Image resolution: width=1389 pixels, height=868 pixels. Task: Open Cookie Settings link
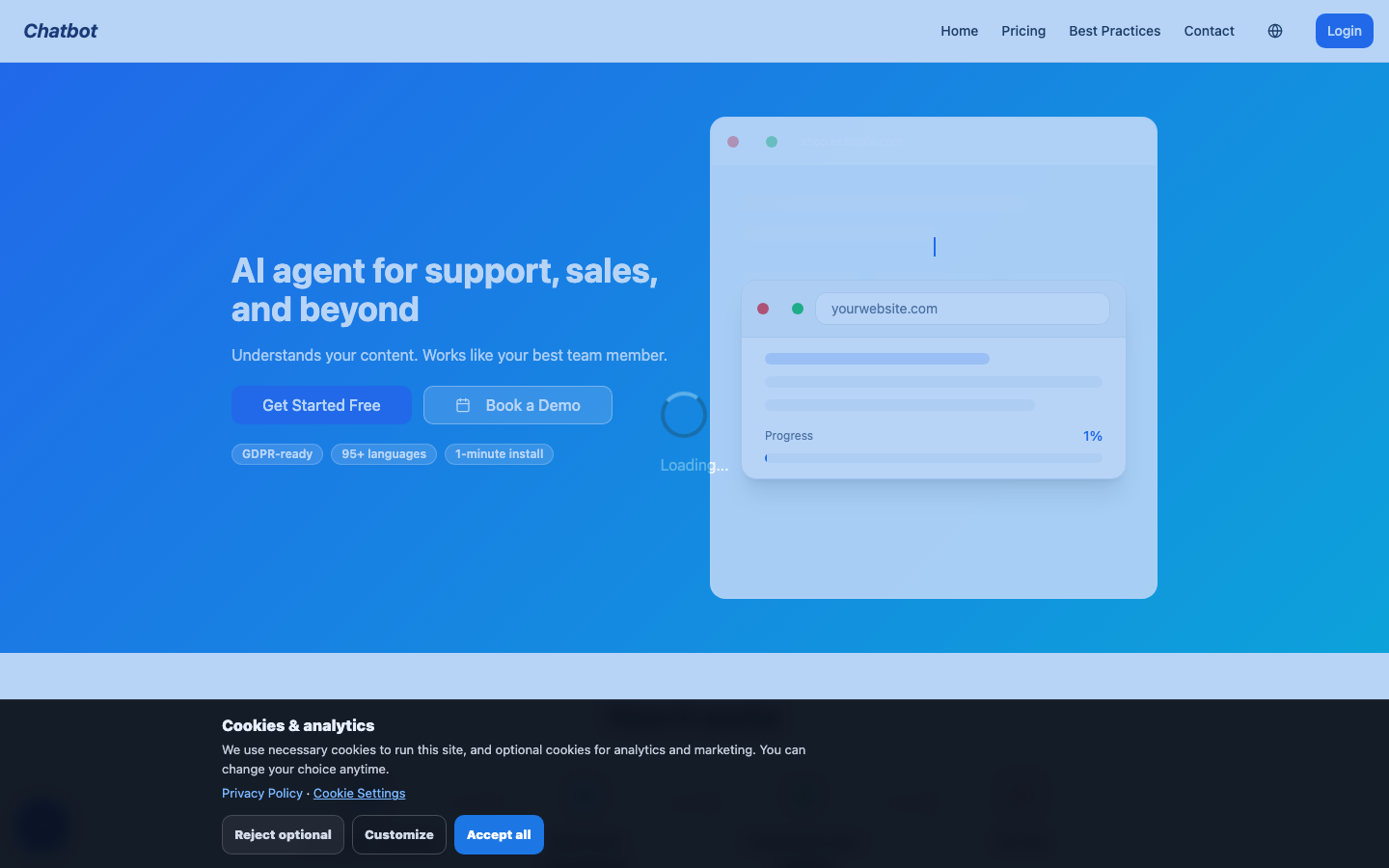359,793
